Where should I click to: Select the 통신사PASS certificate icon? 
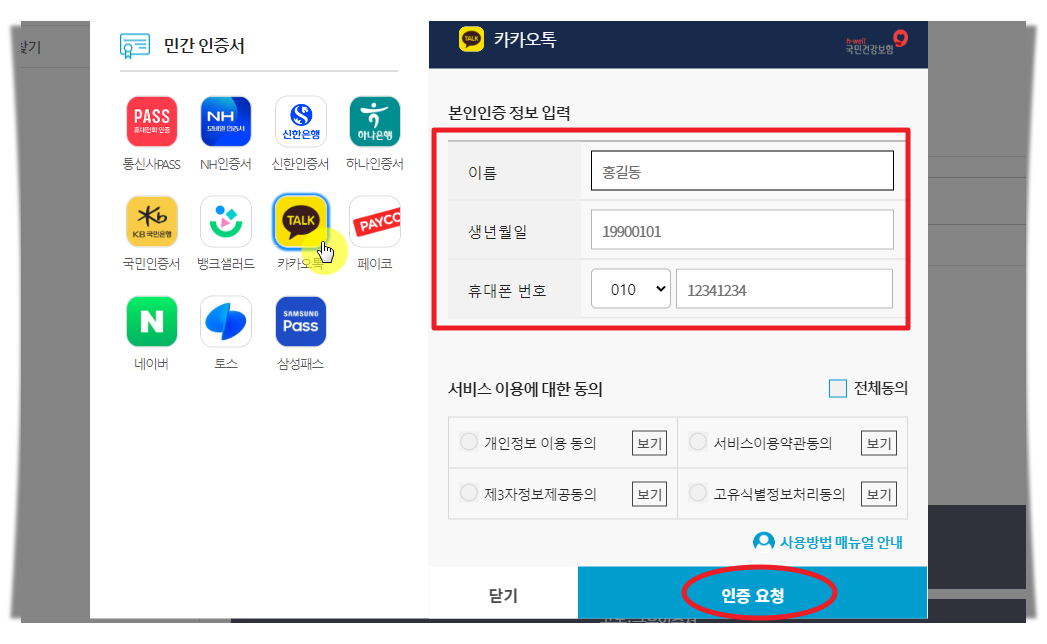(152, 121)
